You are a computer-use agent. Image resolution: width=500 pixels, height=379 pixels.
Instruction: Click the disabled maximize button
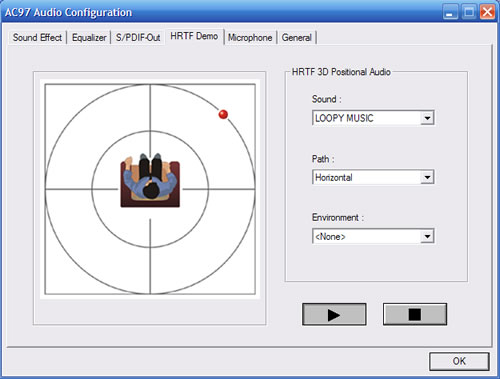(x=469, y=12)
